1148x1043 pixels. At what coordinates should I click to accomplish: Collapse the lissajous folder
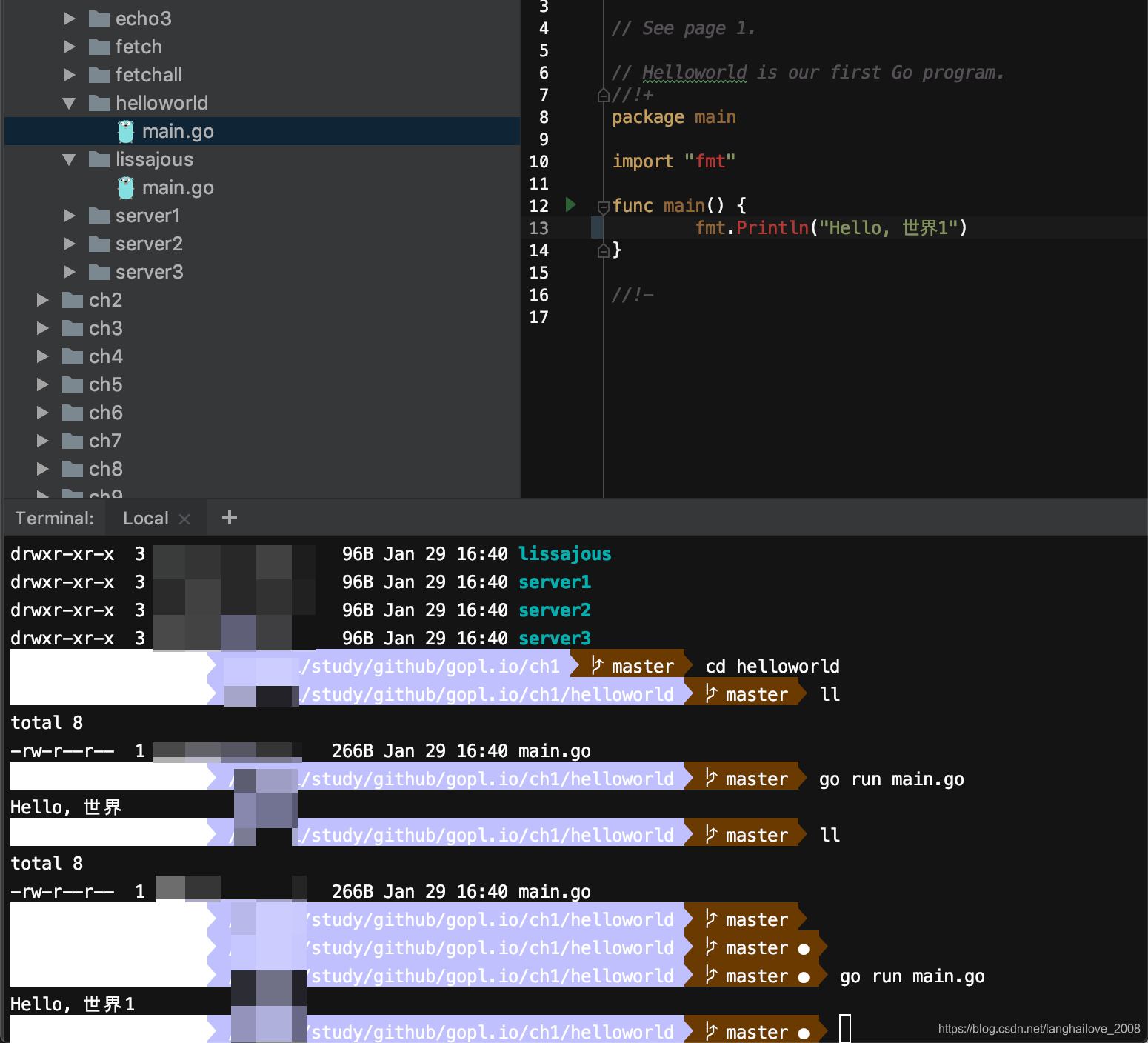click(70, 159)
